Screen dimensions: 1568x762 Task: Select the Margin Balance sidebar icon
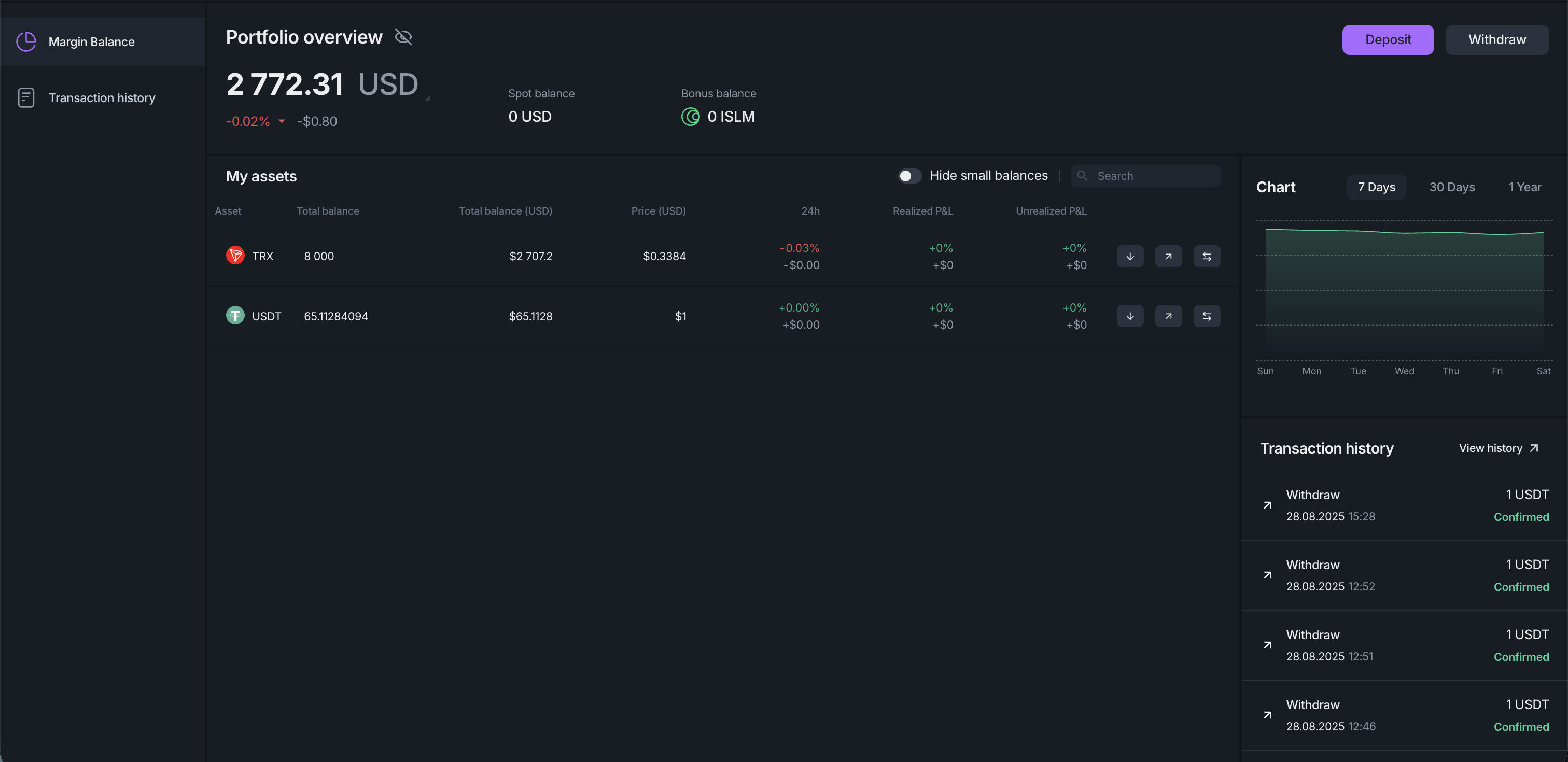coord(25,41)
